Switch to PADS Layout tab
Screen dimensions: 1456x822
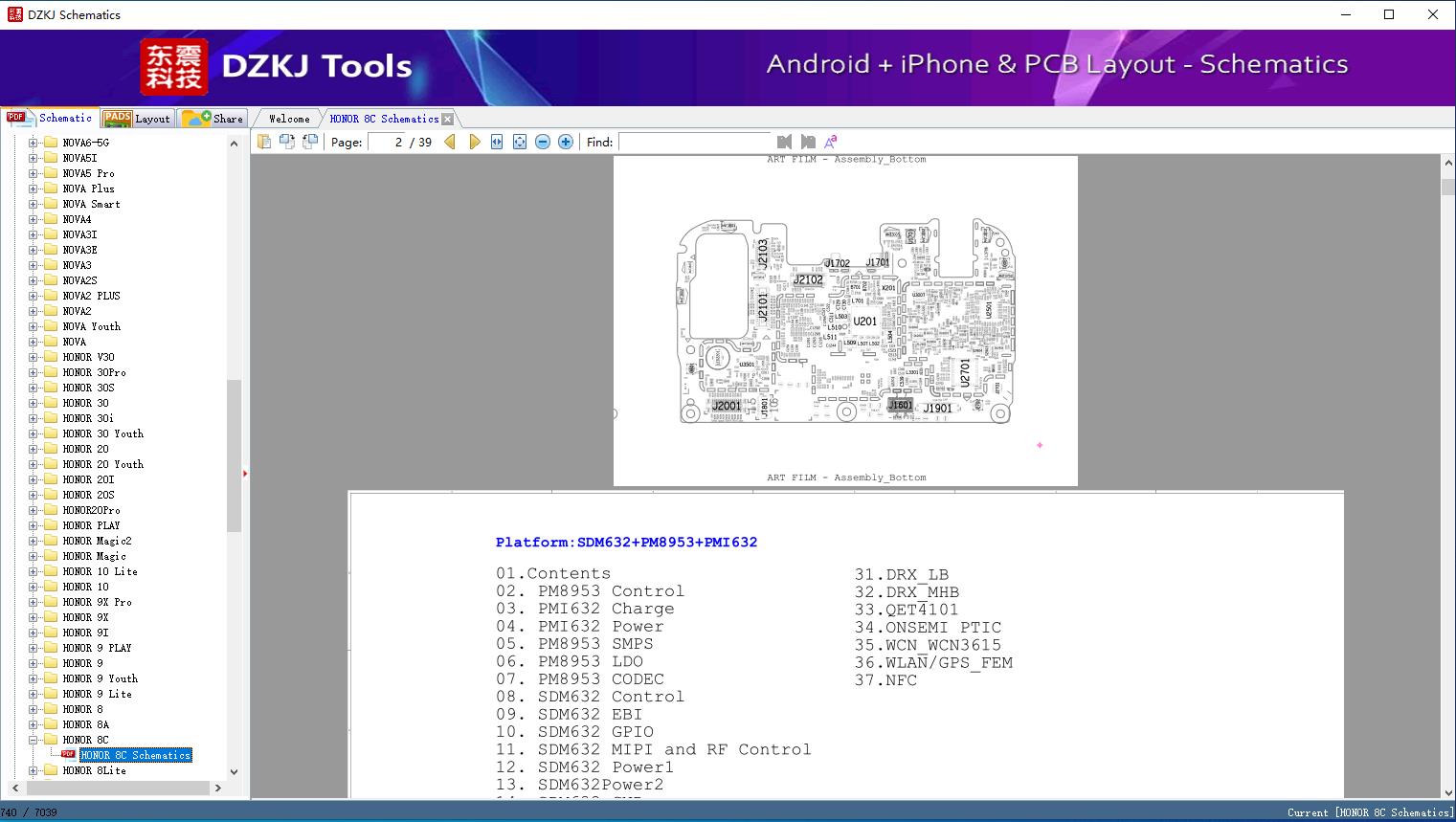tap(137, 119)
